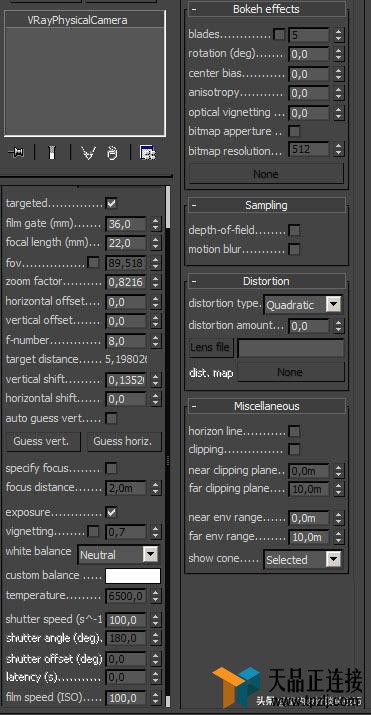Screen dimensions: 371x715
Task: Open the white balance Neutral dropdown
Action: point(119,555)
